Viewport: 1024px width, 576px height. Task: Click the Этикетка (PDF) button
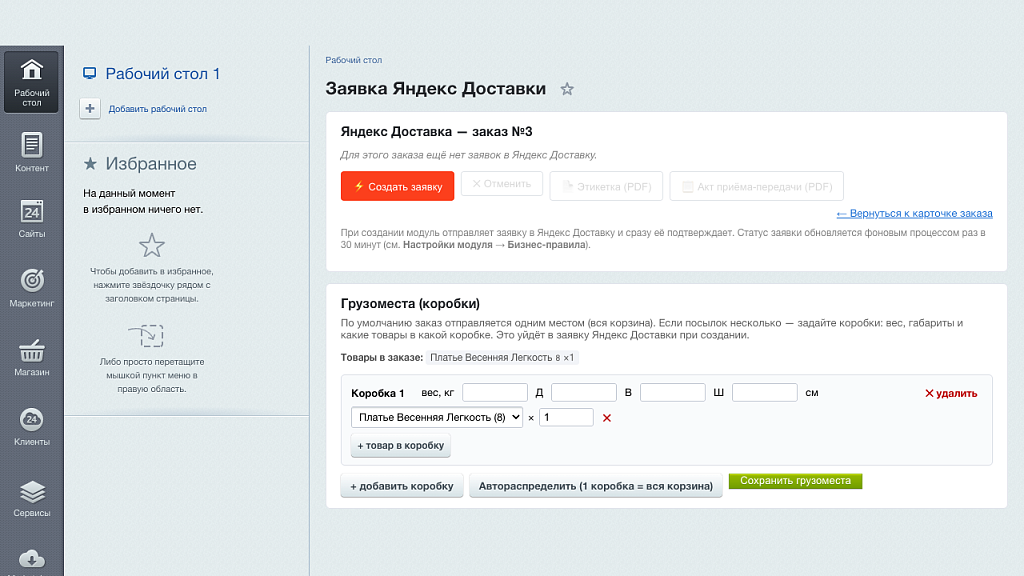pos(606,186)
